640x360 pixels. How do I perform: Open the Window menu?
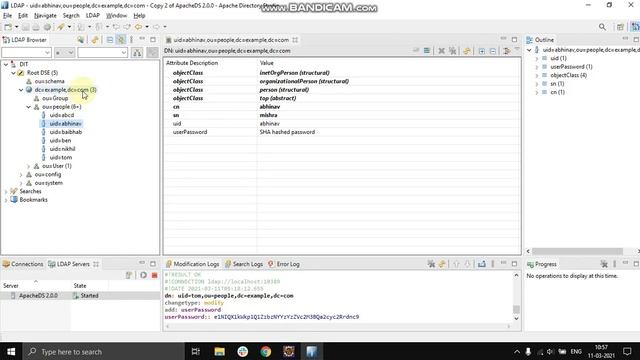[116, 16]
